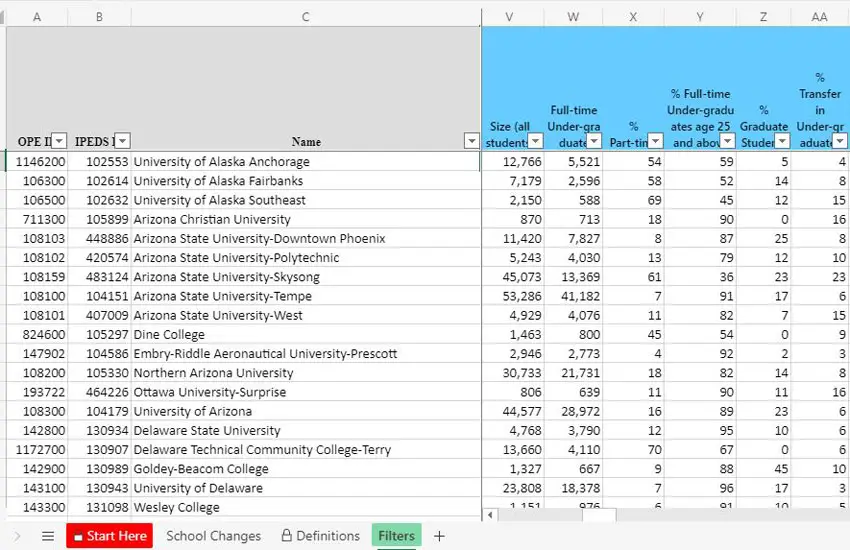The image size is (850, 550).
Task: Click size value 23,808
Action: (x=513, y=488)
